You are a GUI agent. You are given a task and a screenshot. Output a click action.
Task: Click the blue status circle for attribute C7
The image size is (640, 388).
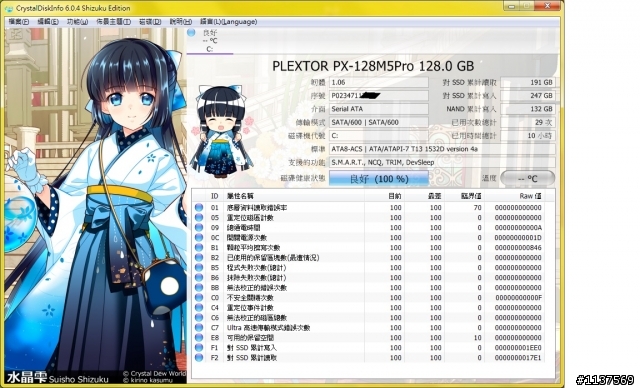click(199, 328)
